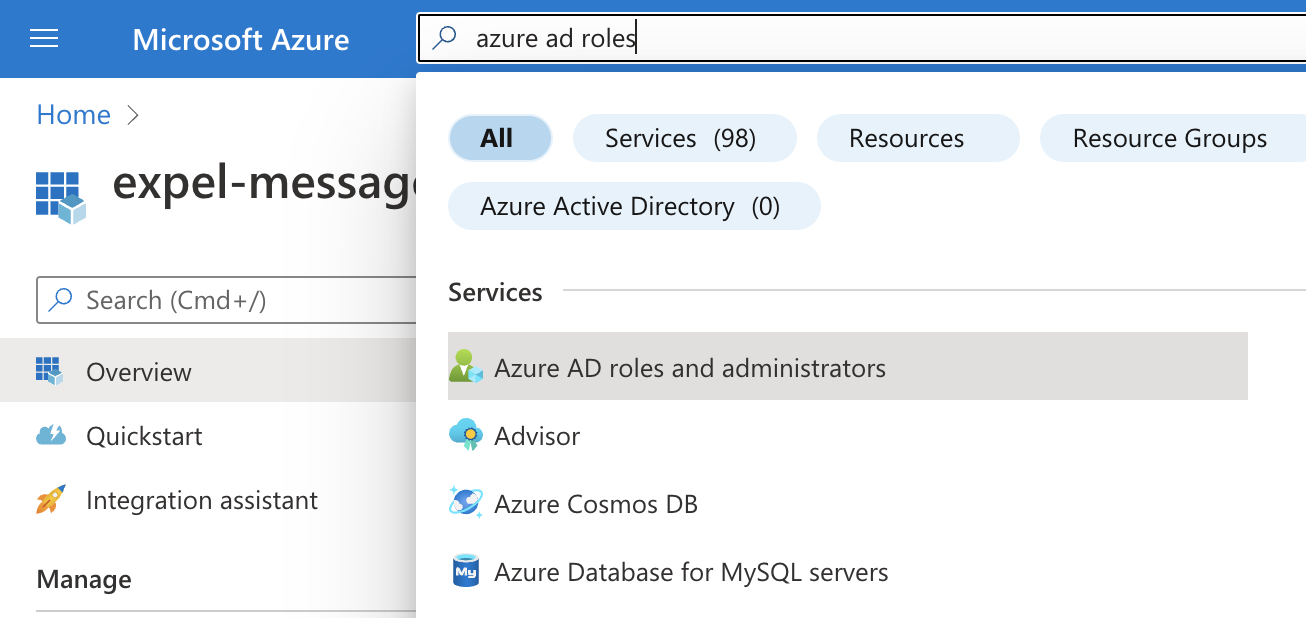Filter by Azure Active Directory (0)
The height and width of the screenshot is (618, 1306).
(x=634, y=206)
